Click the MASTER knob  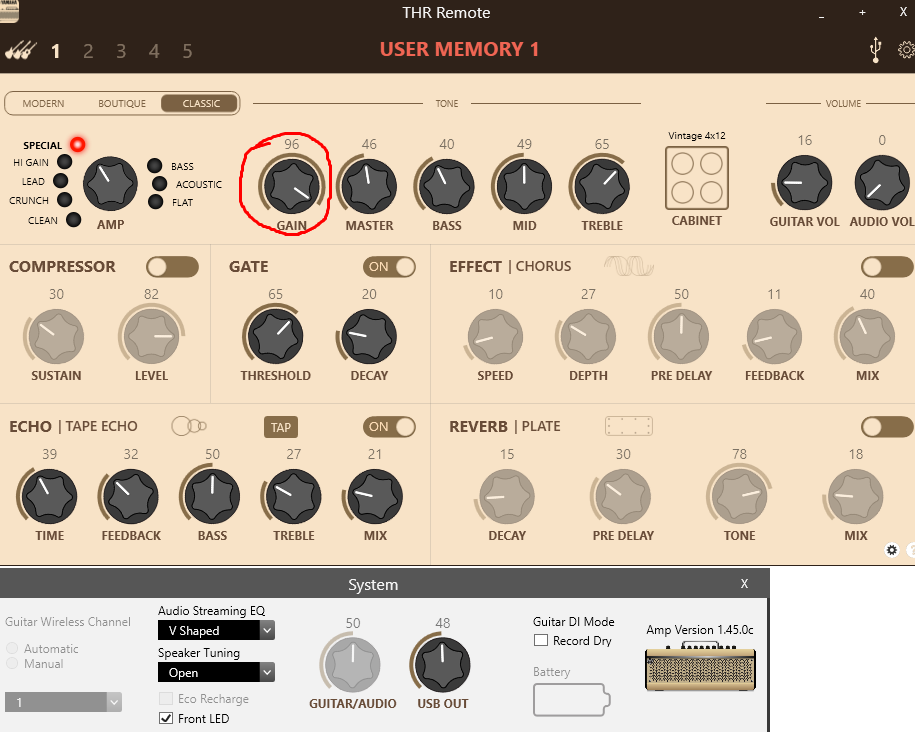[x=369, y=186]
